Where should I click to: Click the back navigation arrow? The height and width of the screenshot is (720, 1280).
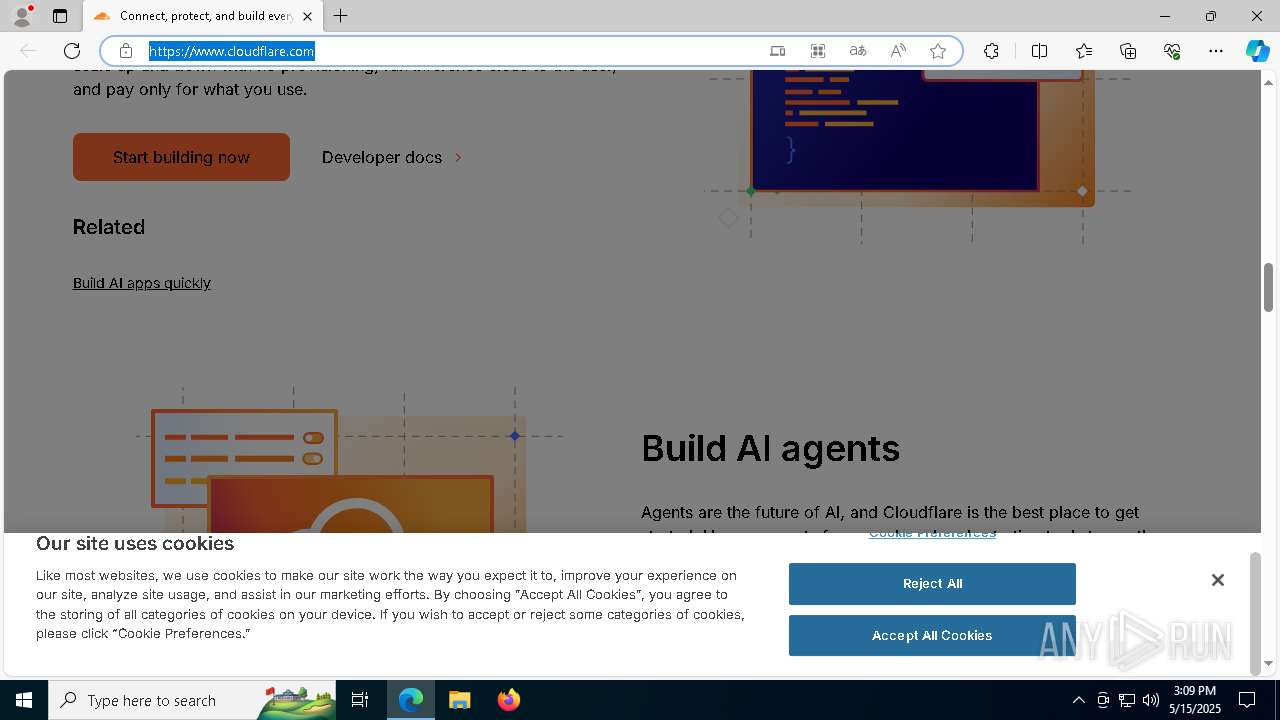[28, 51]
